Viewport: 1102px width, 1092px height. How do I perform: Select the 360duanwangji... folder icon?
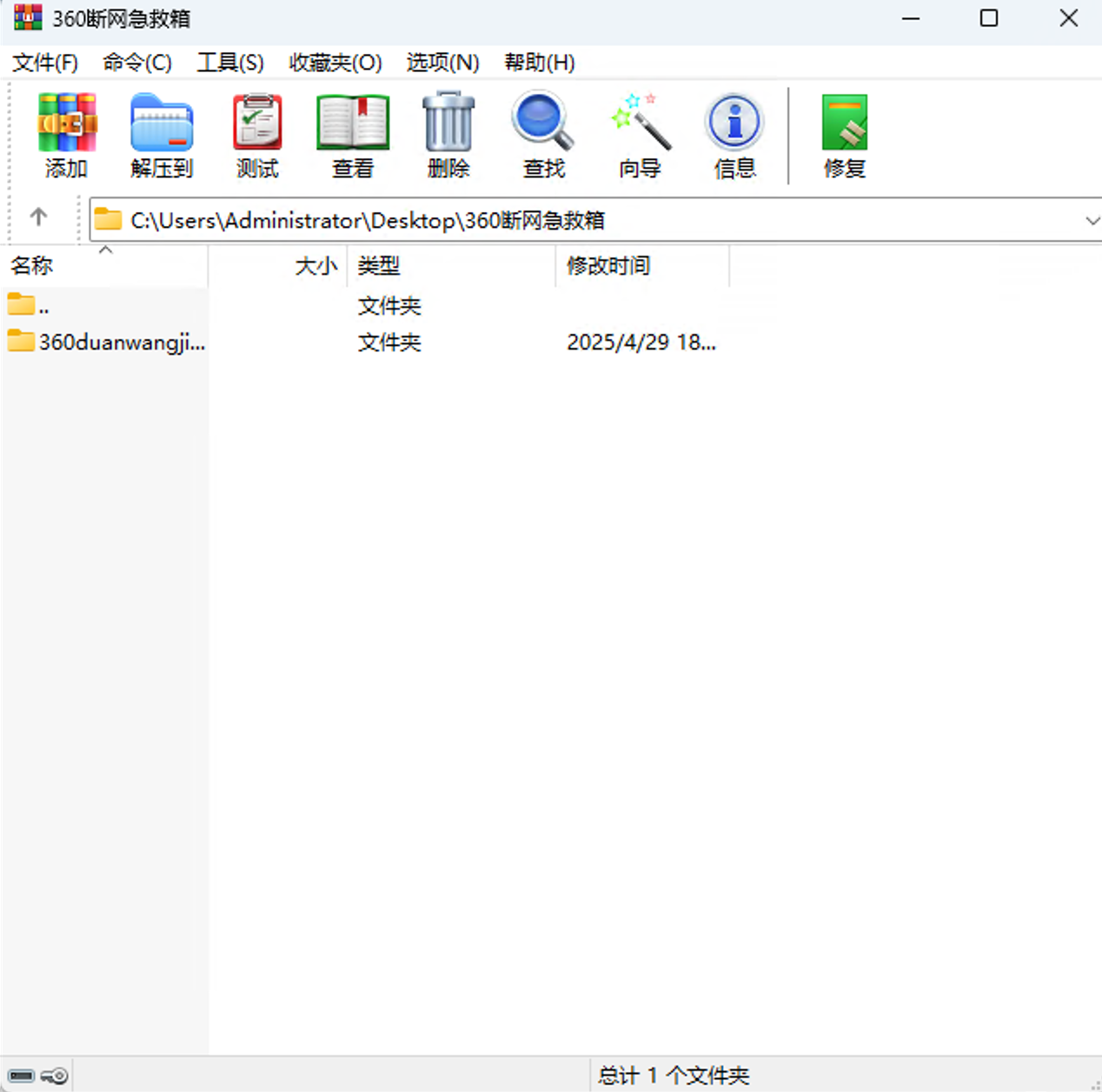(x=21, y=341)
